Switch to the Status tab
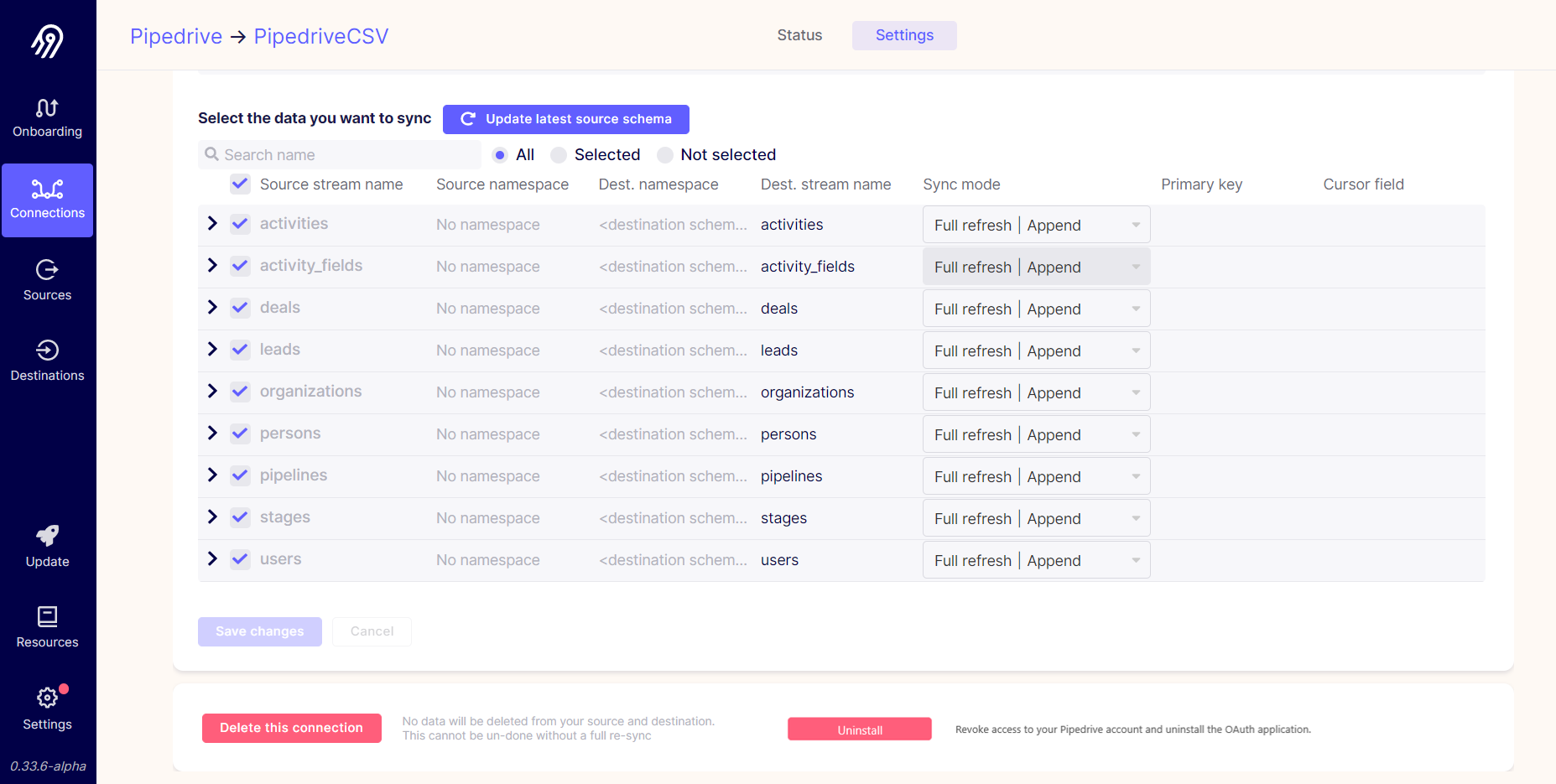 pos(799,35)
